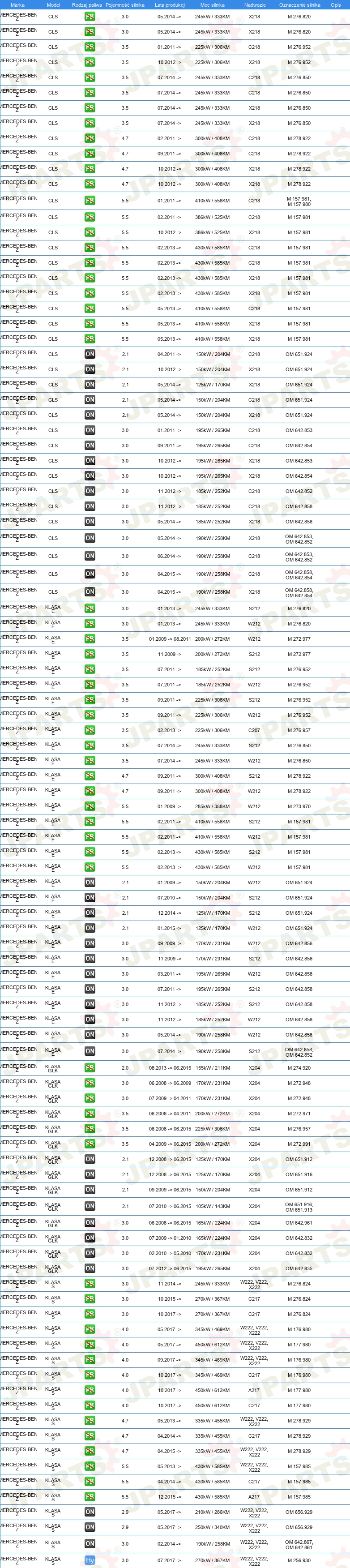Screen dimensions: 350x1568
Task: Click petrol icon in CLS 4.7 row dated 09.2011
Action: [x=90, y=154]
